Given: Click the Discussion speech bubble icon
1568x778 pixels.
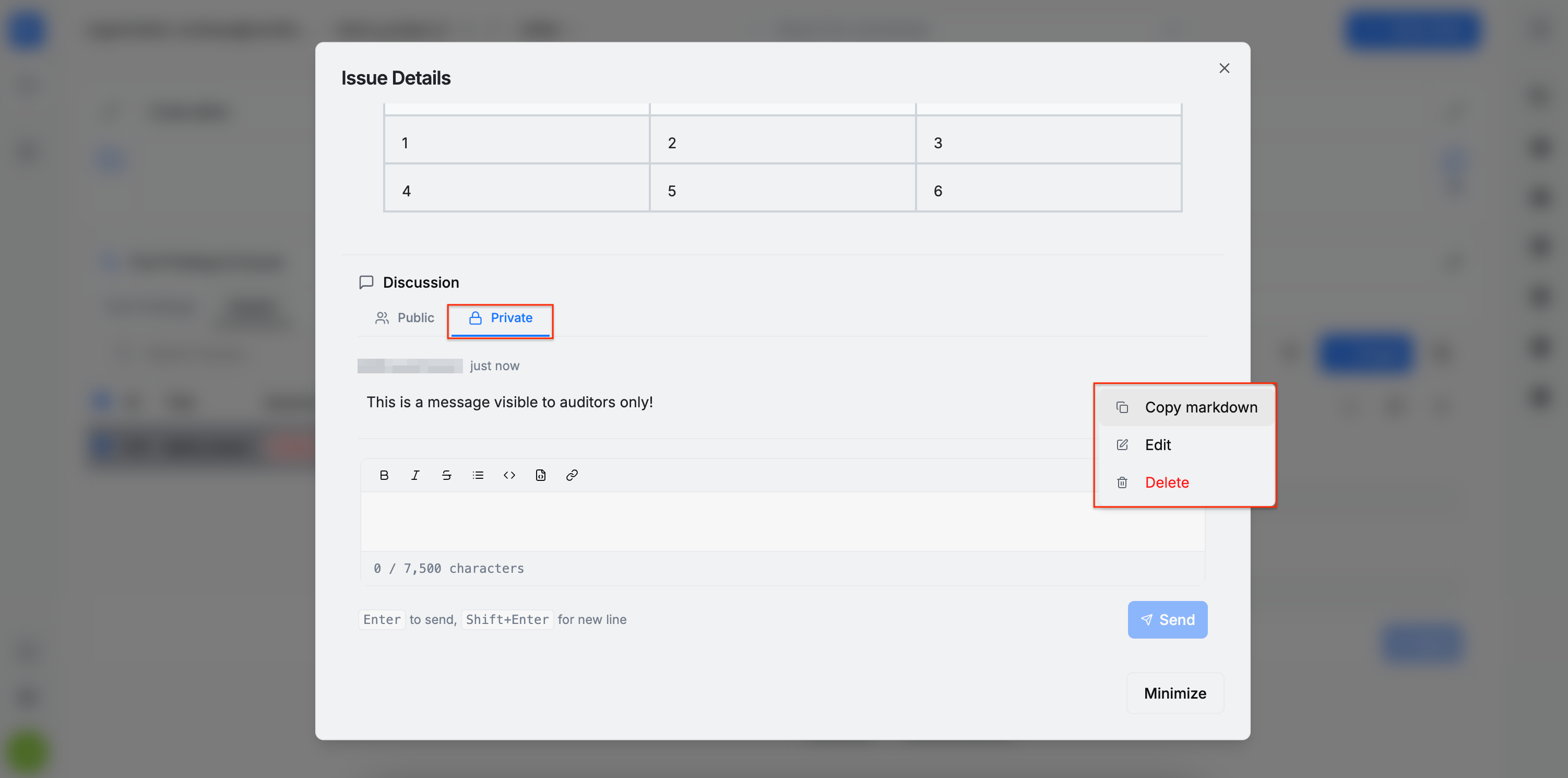Looking at the screenshot, I should (x=366, y=282).
